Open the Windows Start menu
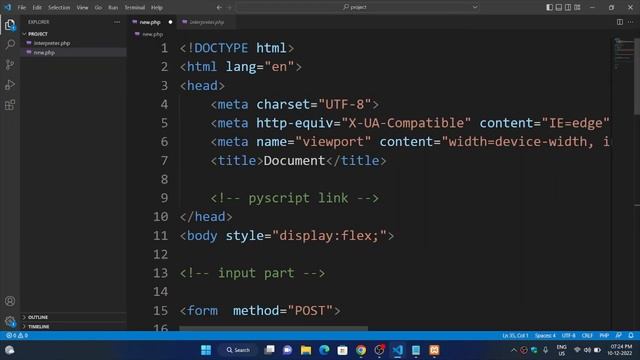This screenshot has height=360, width=640. tap(206, 350)
